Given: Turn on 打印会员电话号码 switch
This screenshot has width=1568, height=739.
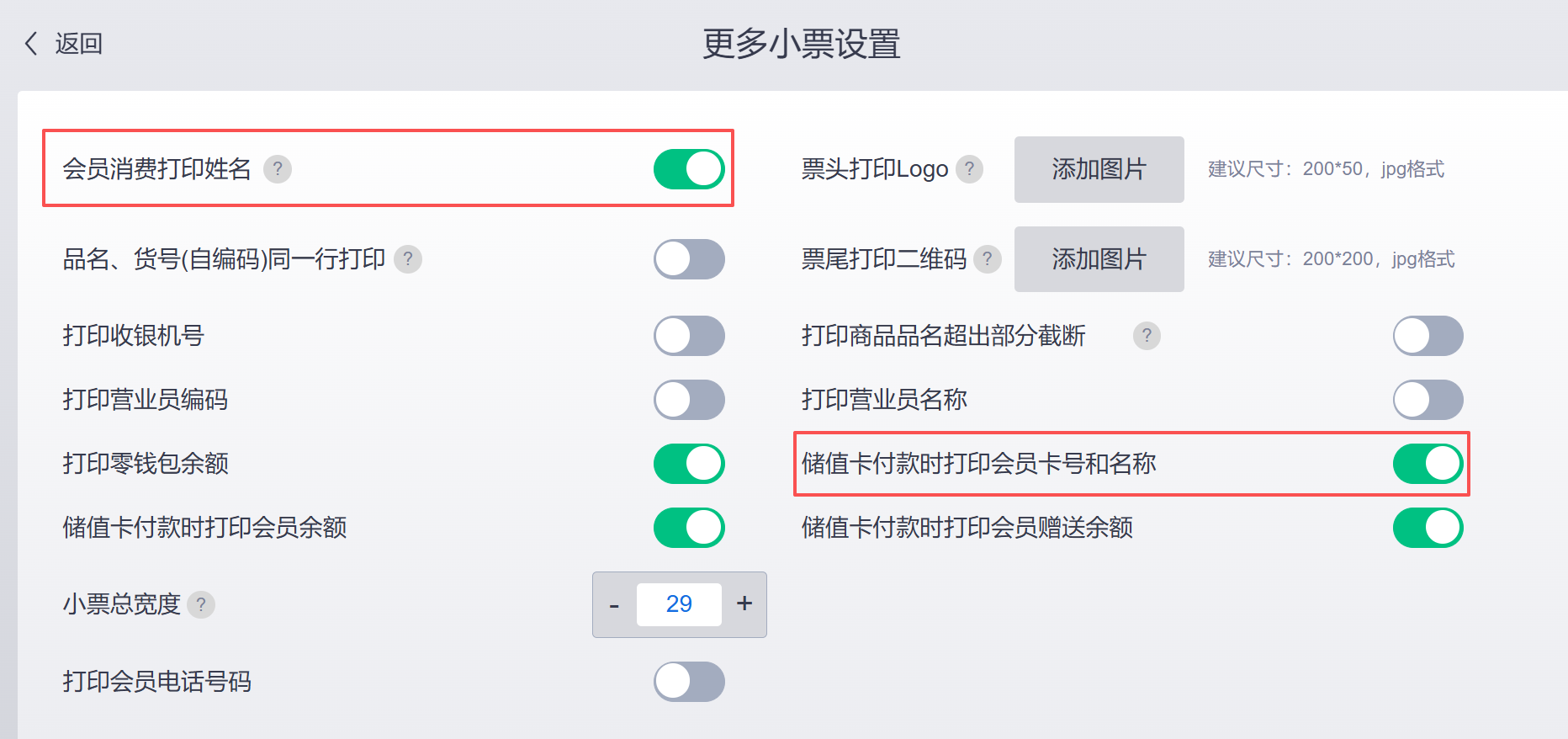Looking at the screenshot, I should pyautogui.click(x=689, y=682).
